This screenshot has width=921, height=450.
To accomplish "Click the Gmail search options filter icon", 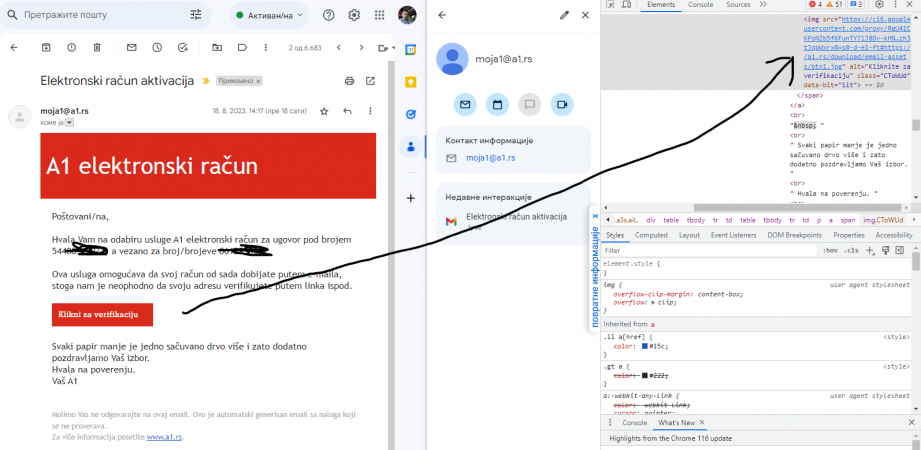I will pyautogui.click(x=196, y=15).
